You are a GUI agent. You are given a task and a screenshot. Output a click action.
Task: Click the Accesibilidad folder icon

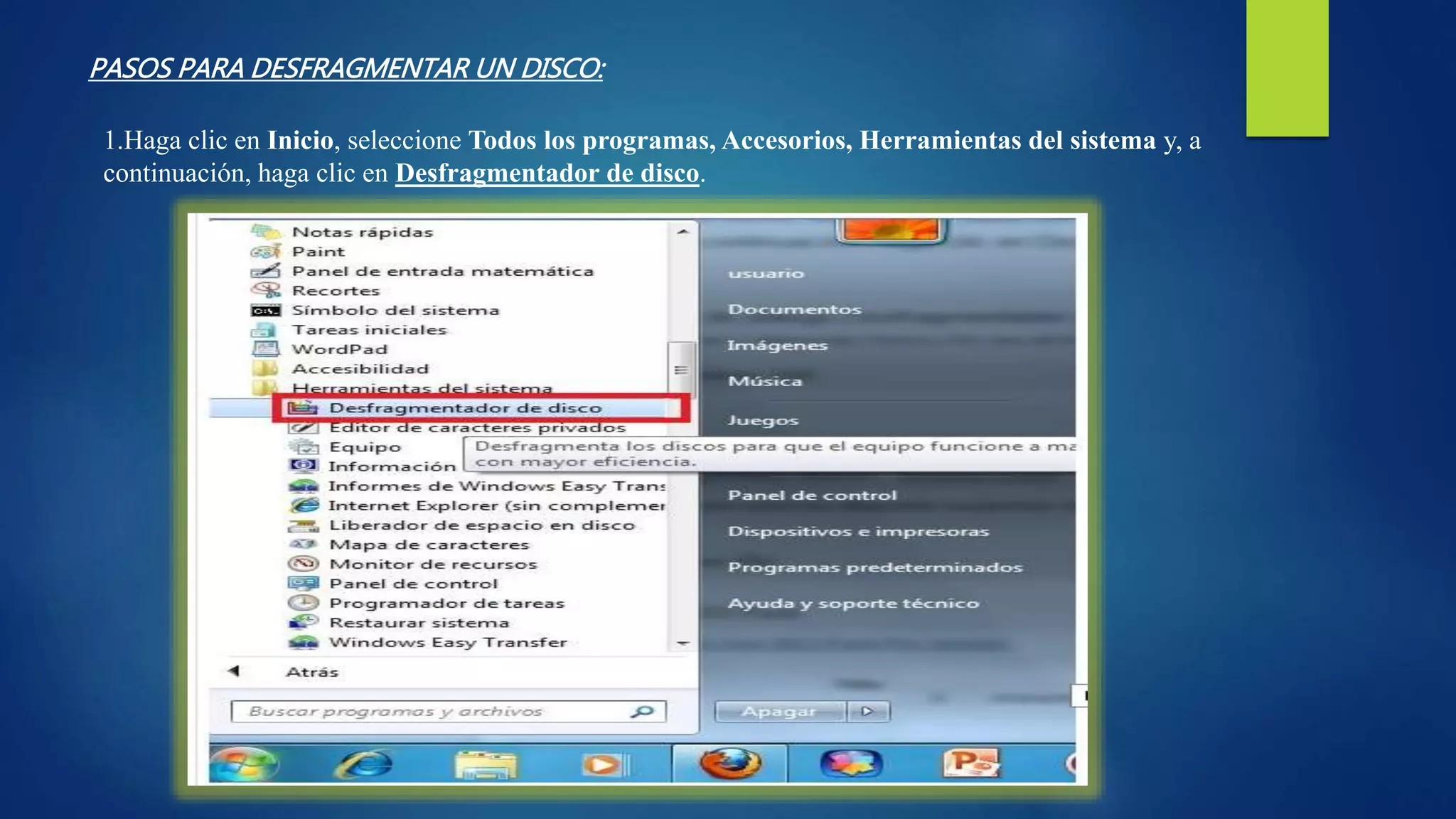point(265,368)
